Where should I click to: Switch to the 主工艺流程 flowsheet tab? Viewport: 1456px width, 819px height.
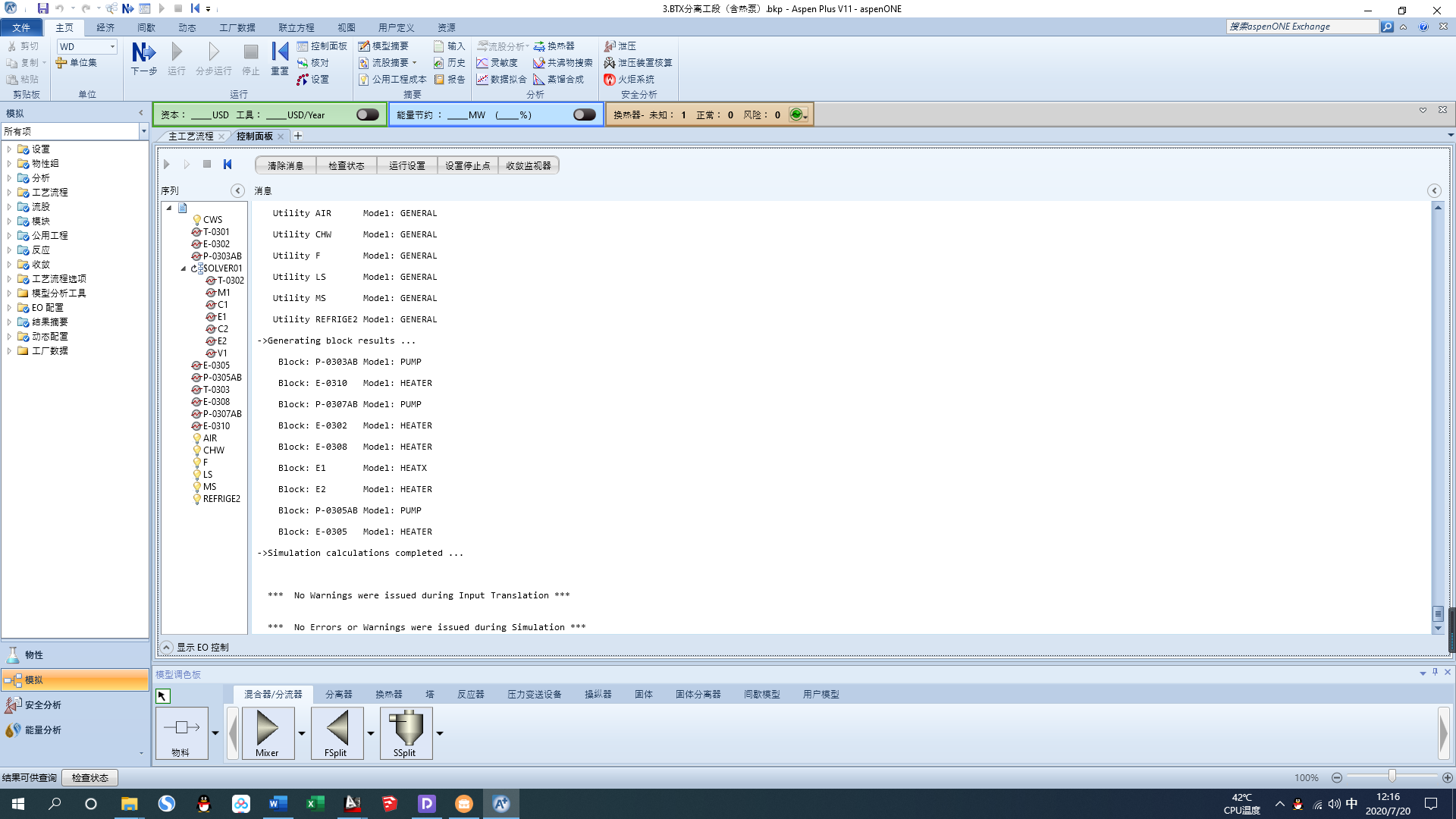point(190,136)
